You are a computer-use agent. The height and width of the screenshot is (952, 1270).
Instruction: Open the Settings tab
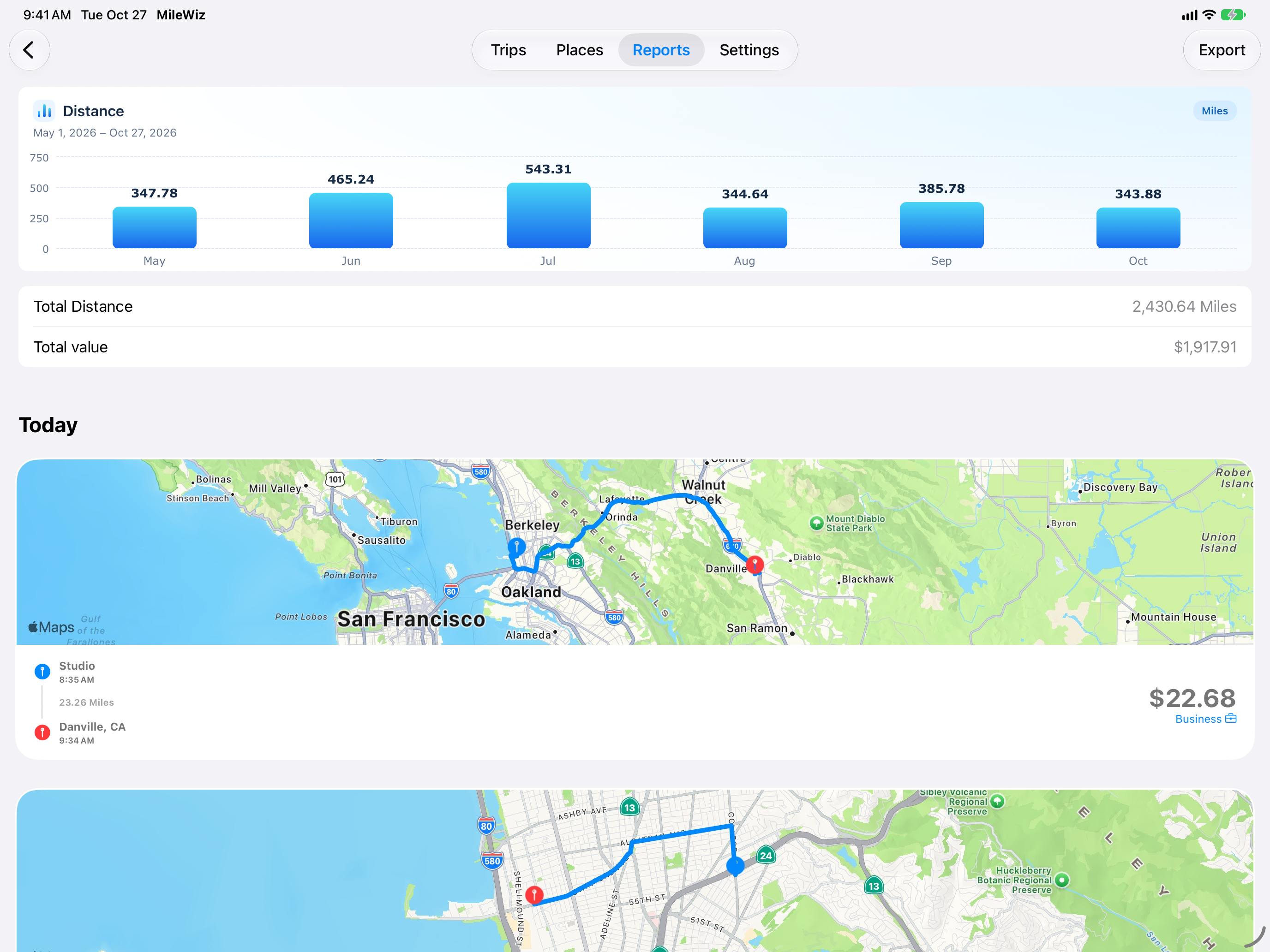(749, 50)
